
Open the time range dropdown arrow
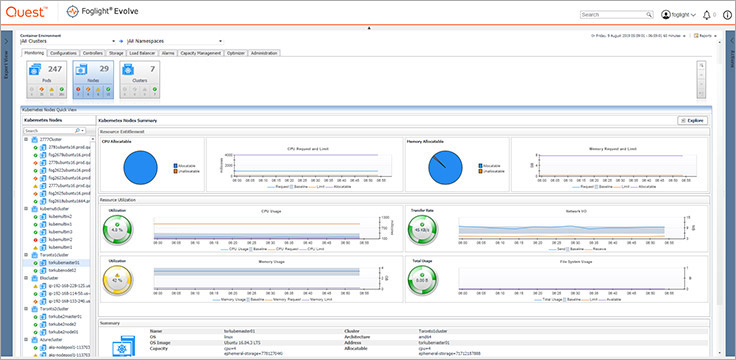(684, 36)
